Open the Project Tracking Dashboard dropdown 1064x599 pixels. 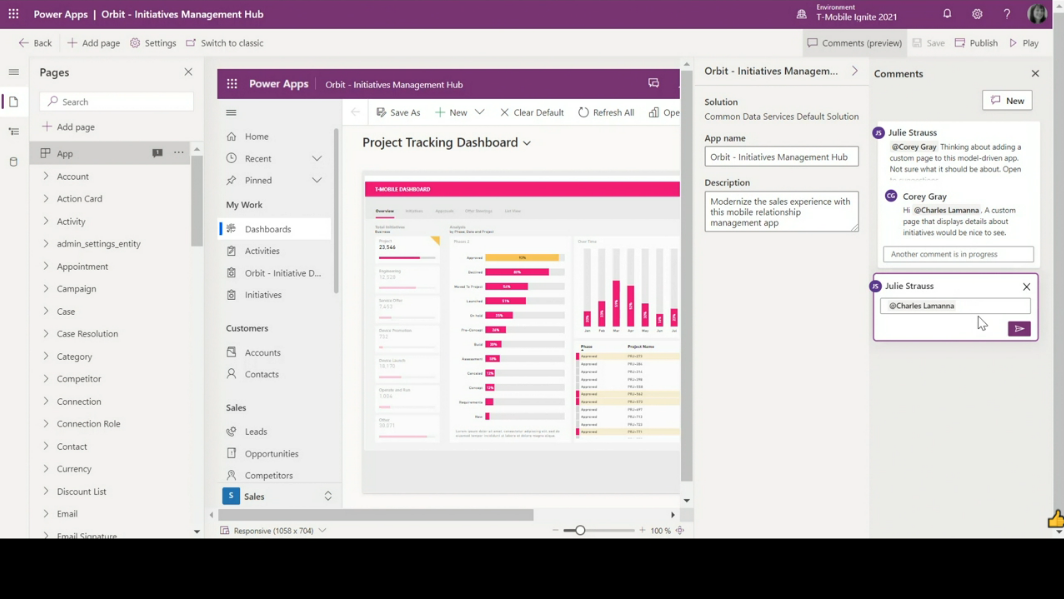[527, 143]
